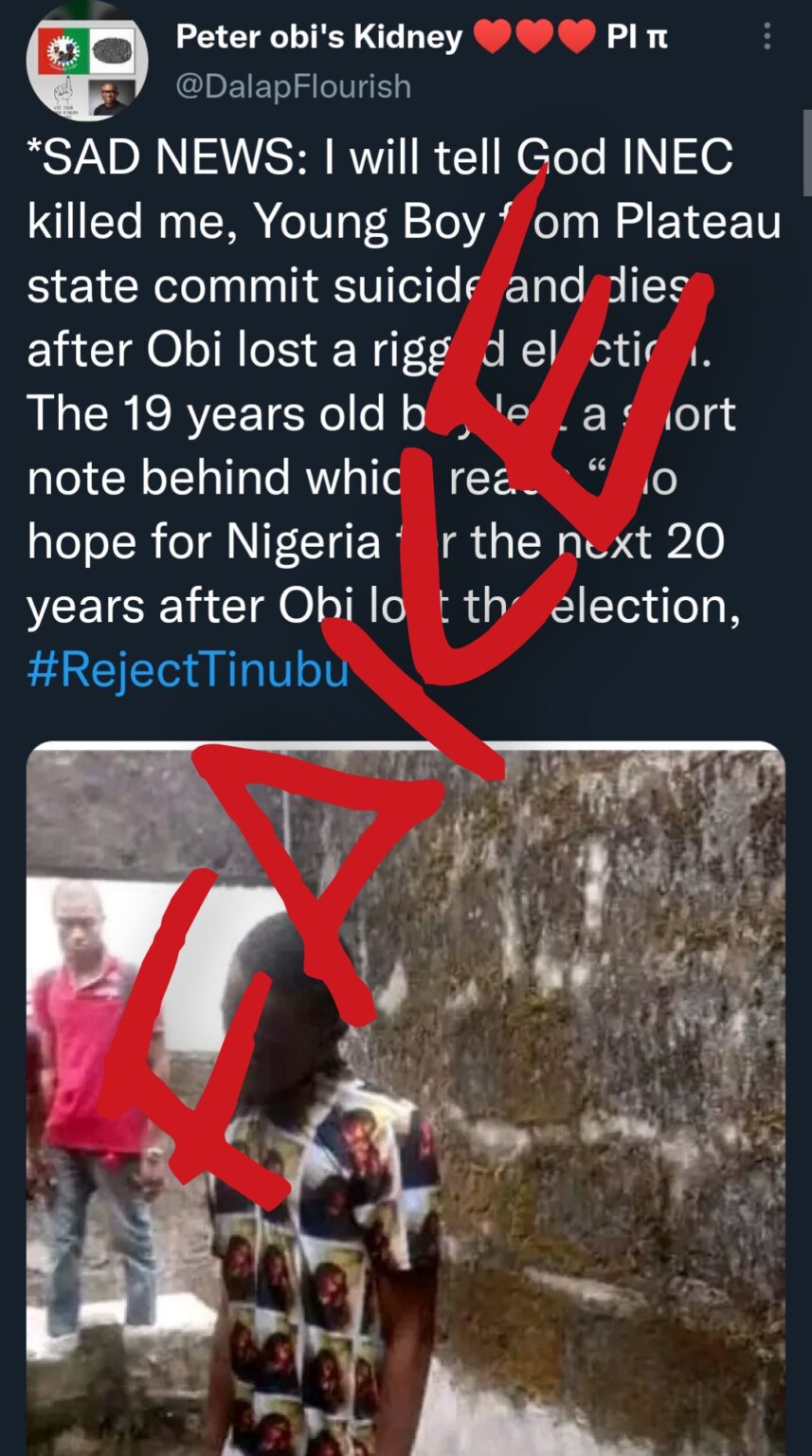This screenshot has width=812, height=1456.
Task: Click the PI letters beside the hearts
Action: 620,38
